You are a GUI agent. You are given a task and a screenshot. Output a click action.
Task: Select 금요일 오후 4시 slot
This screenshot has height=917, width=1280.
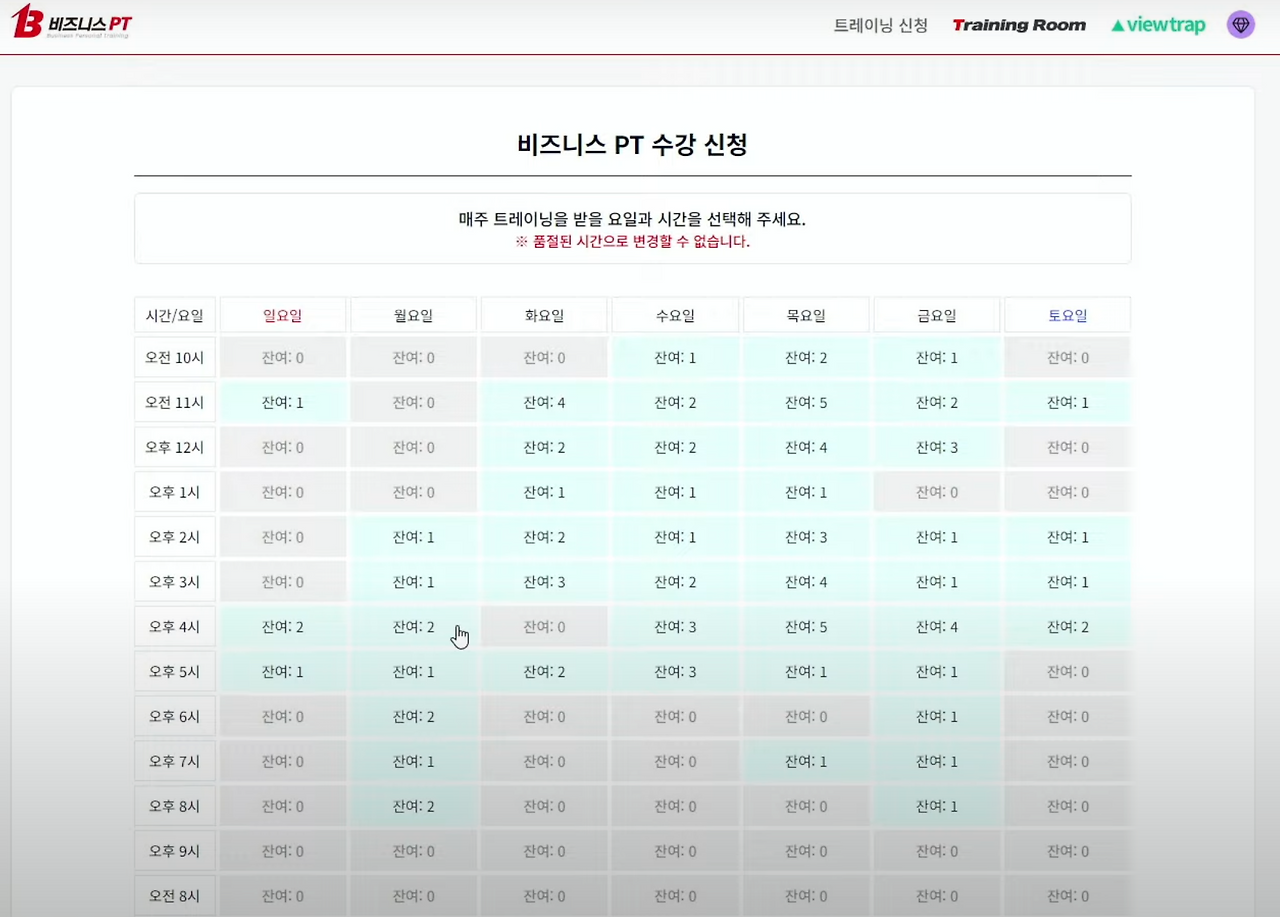(937, 627)
